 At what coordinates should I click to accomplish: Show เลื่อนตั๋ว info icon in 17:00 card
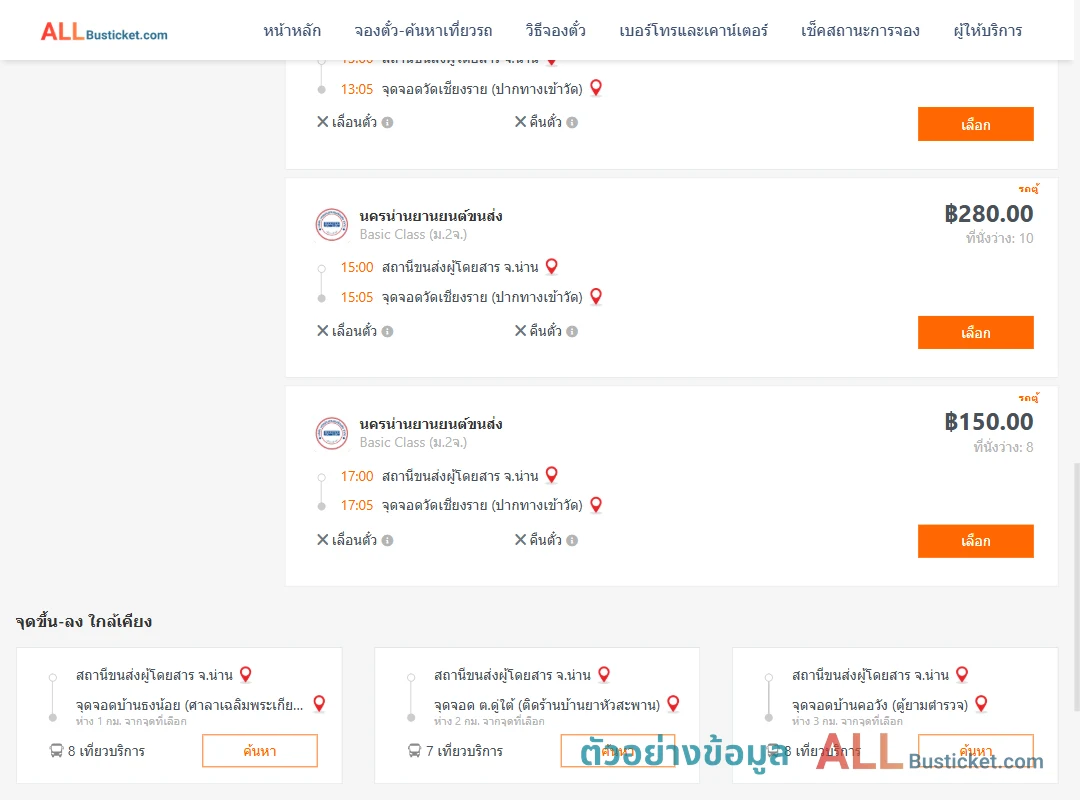(388, 540)
